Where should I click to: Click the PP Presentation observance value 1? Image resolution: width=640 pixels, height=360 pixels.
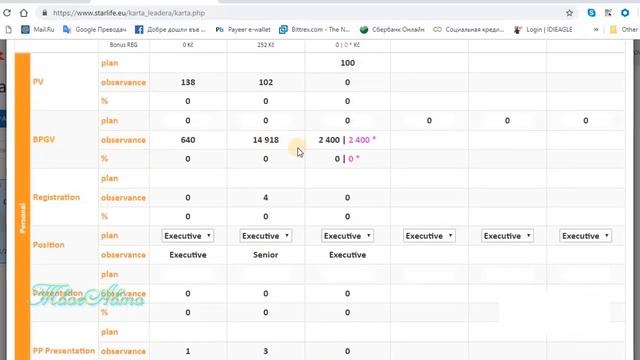coord(188,351)
